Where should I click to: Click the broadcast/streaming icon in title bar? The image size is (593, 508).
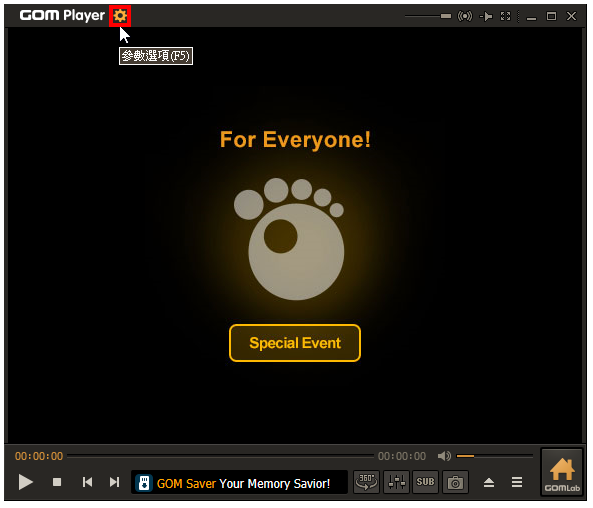tap(465, 16)
